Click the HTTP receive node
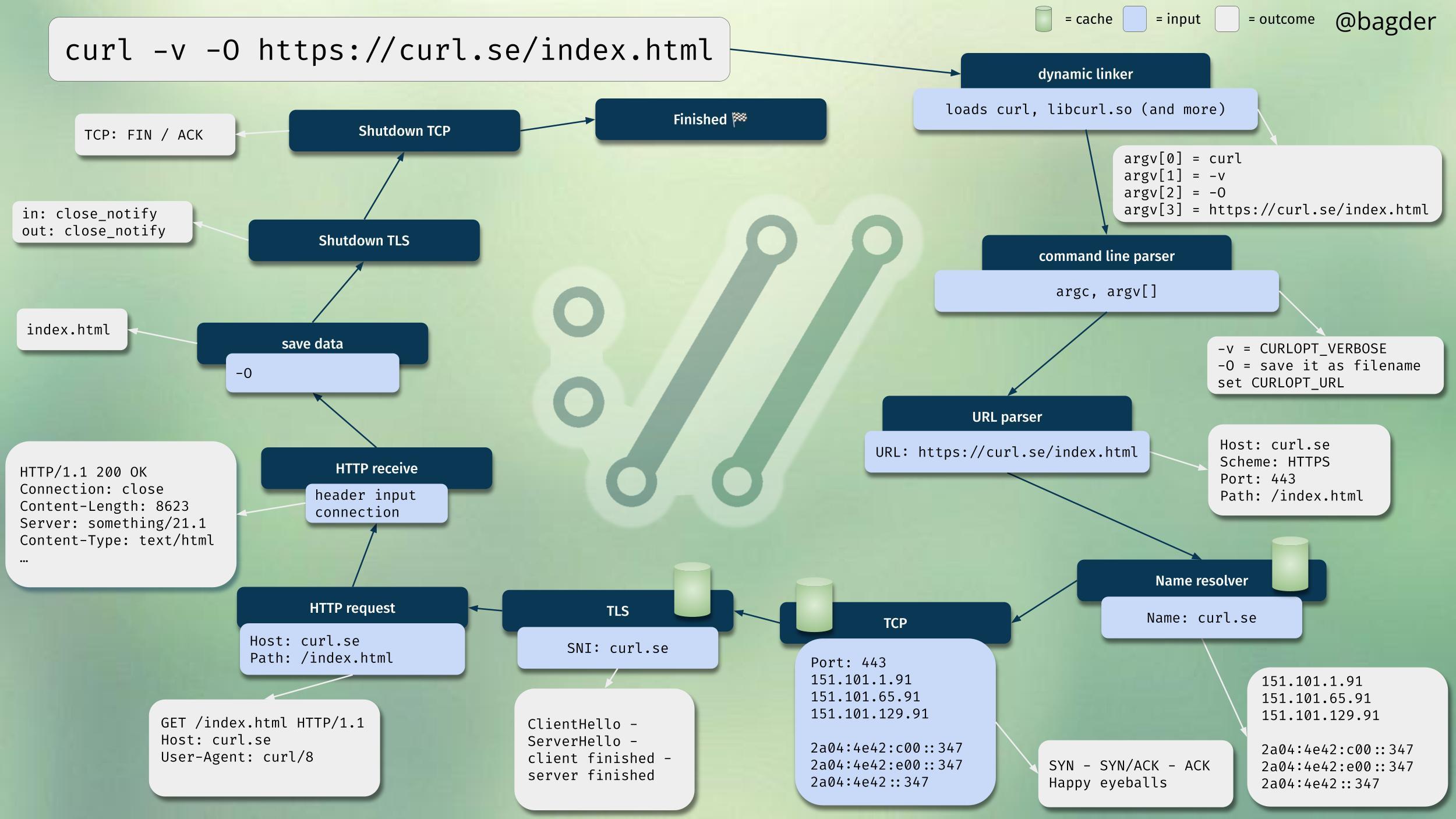Screen dimensions: 1456x819 [x=376, y=467]
